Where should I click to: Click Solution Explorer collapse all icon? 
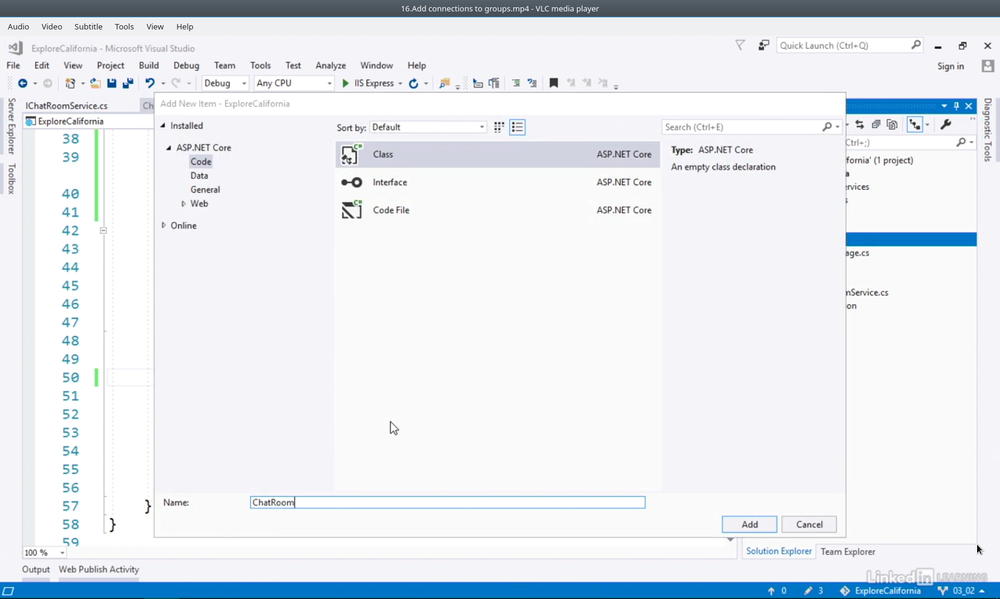point(876,124)
